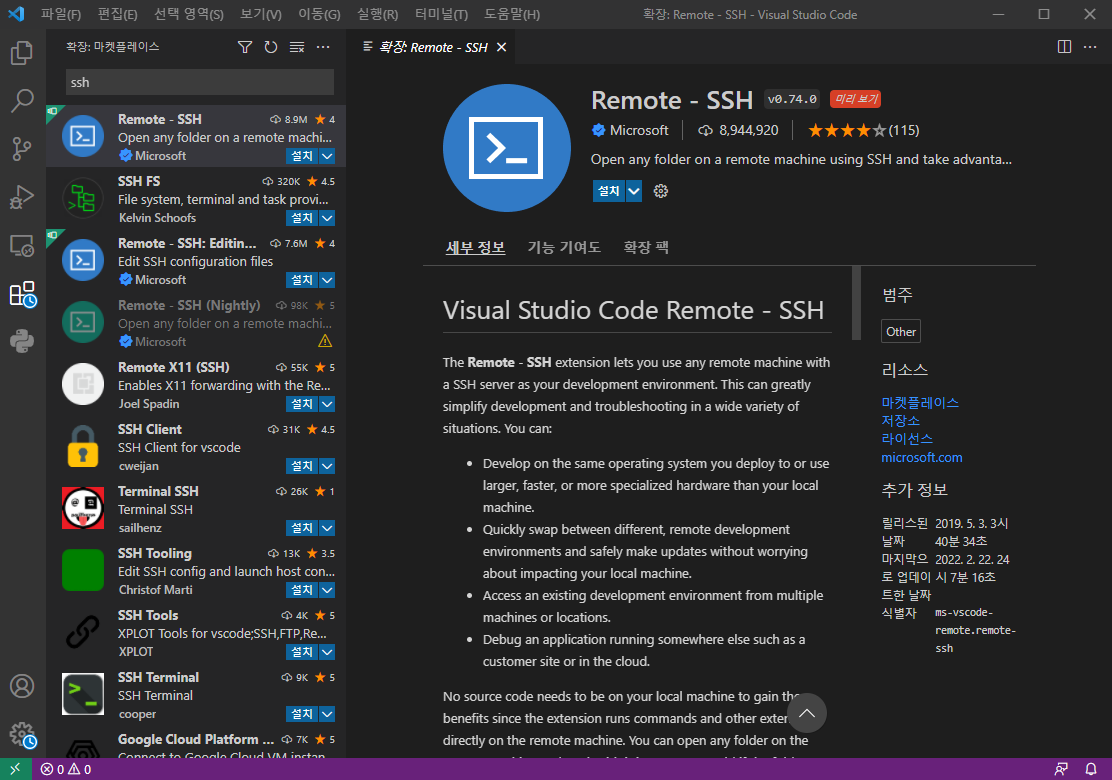Image resolution: width=1112 pixels, height=780 pixels.
Task: Open editor more actions ellipsis
Action: click(1091, 47)
